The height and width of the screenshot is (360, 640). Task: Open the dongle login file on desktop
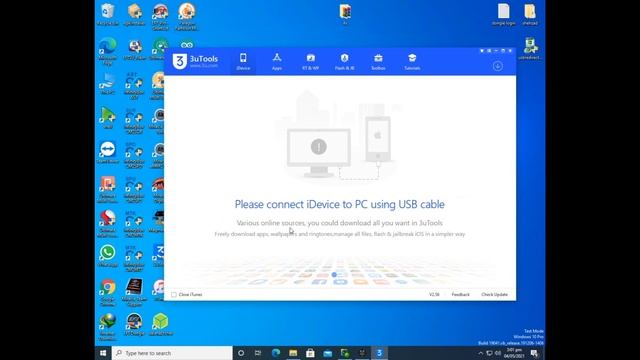pos(504,15)
